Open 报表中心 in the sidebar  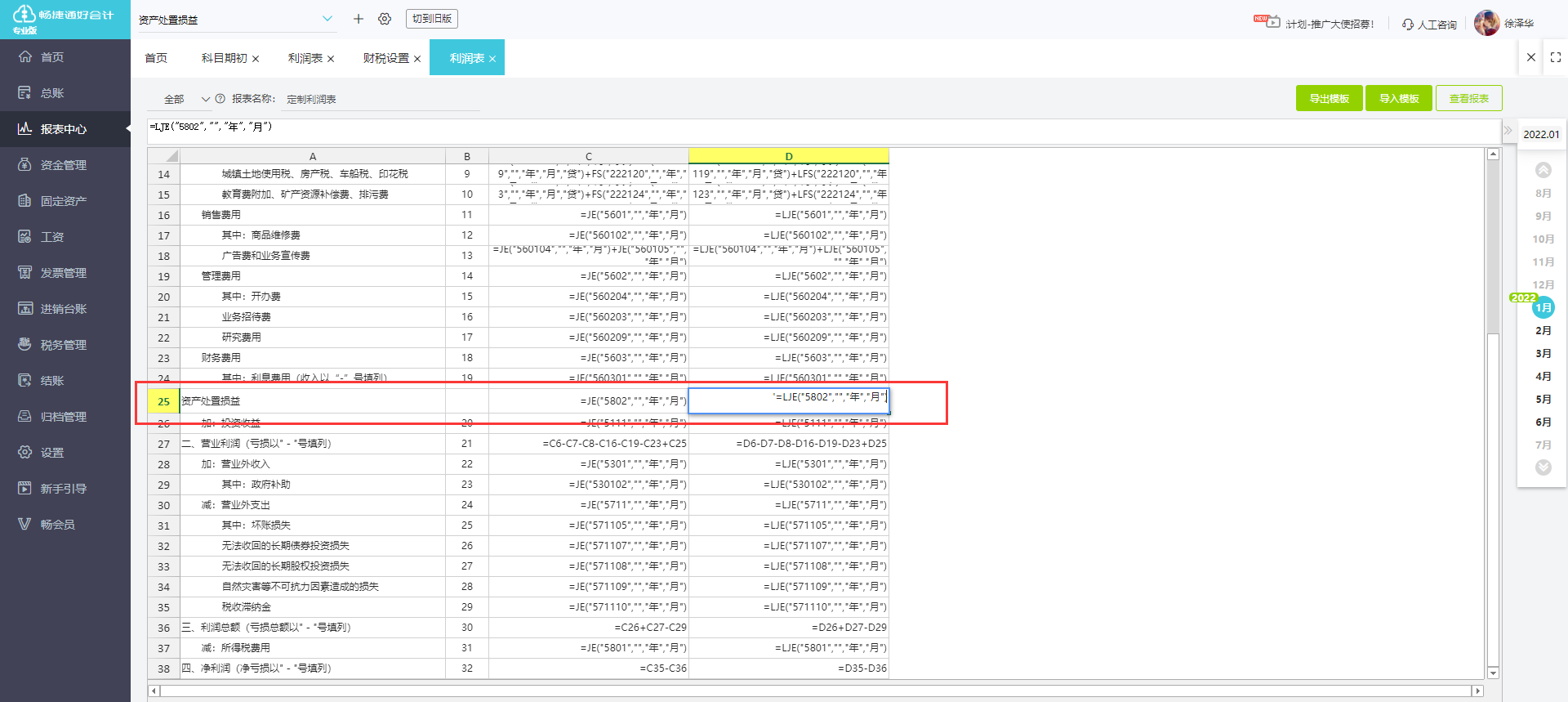(x=64, y=129)
